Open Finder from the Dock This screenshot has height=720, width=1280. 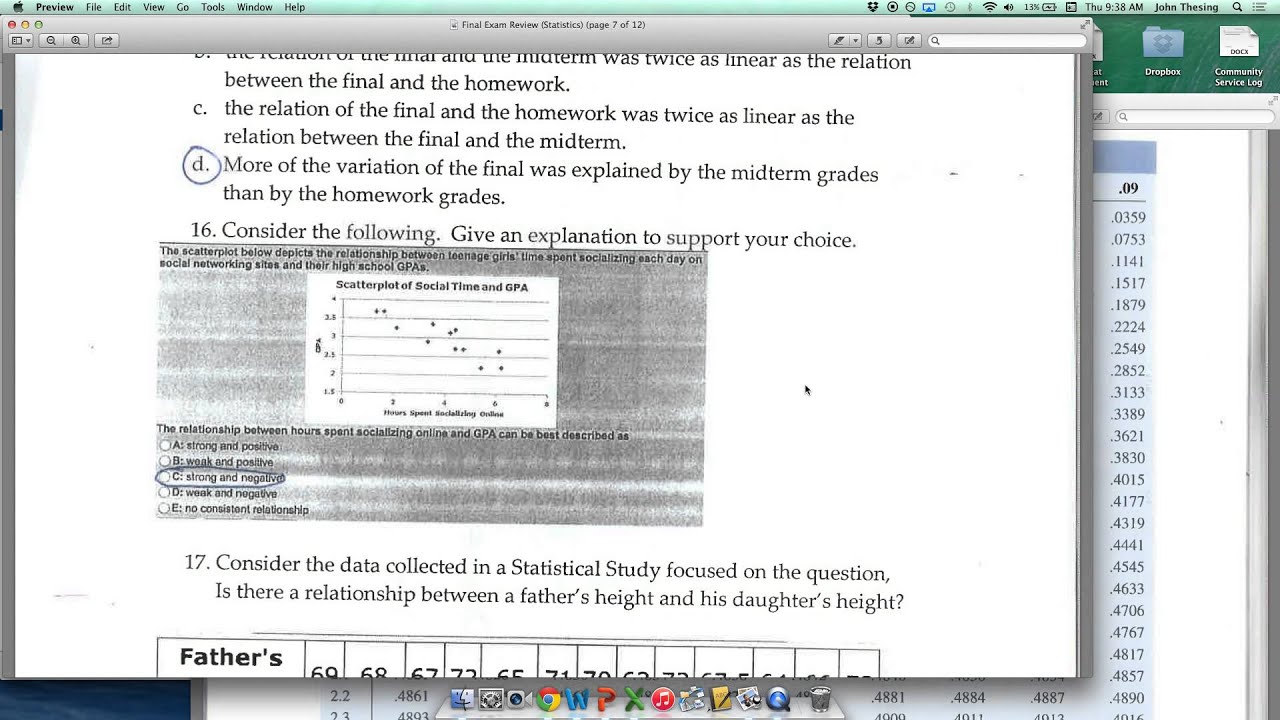[x=462, y=700]
